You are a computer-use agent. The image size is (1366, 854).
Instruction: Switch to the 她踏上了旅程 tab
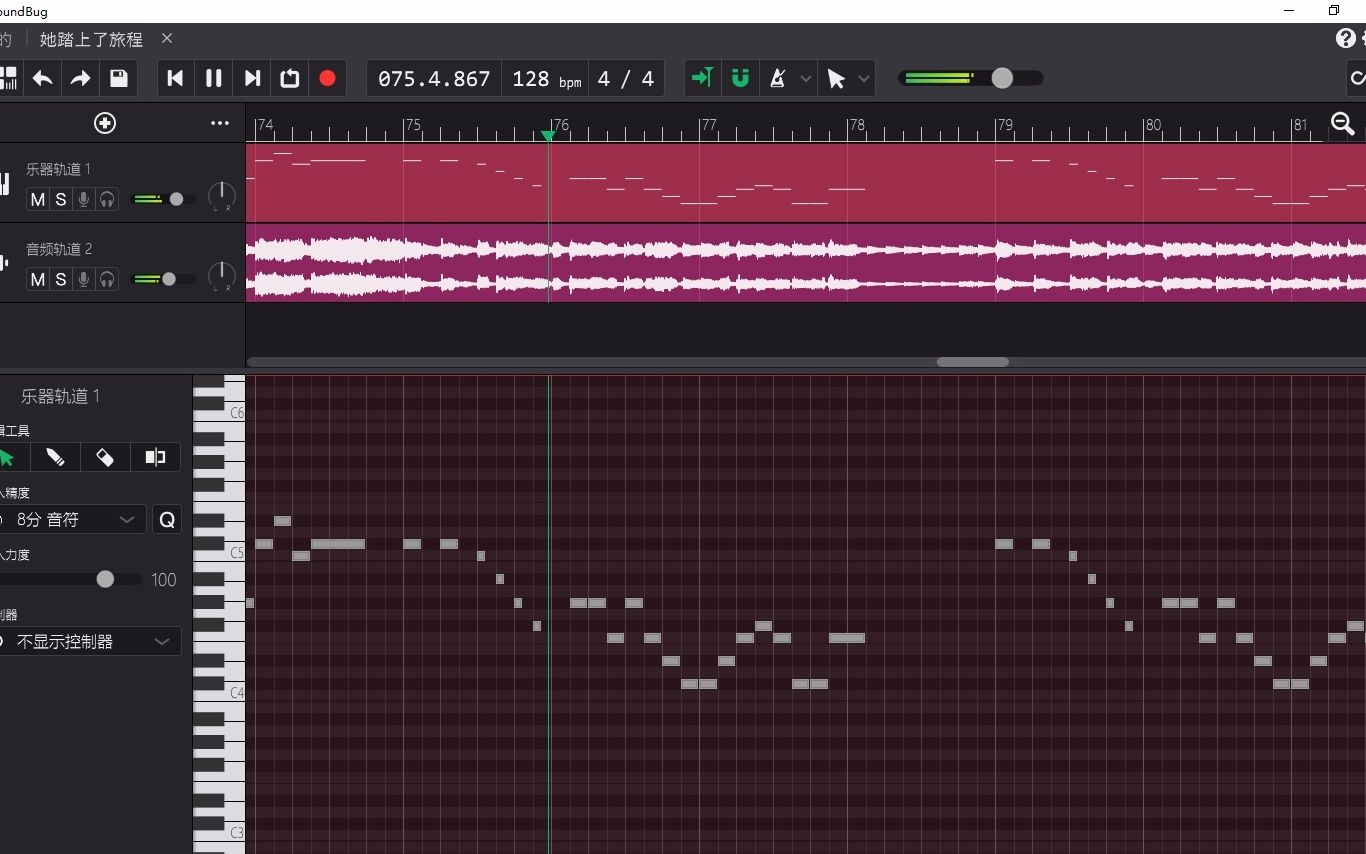tap(91, 39)
